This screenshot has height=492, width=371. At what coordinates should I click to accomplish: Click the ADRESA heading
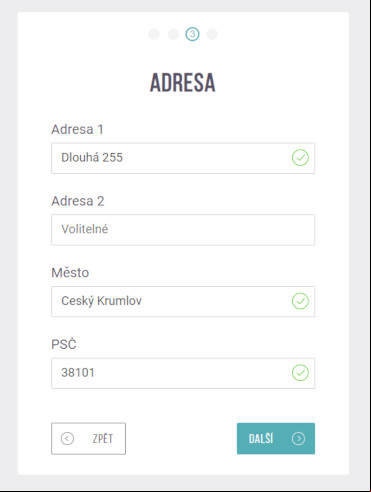[183, 82]
